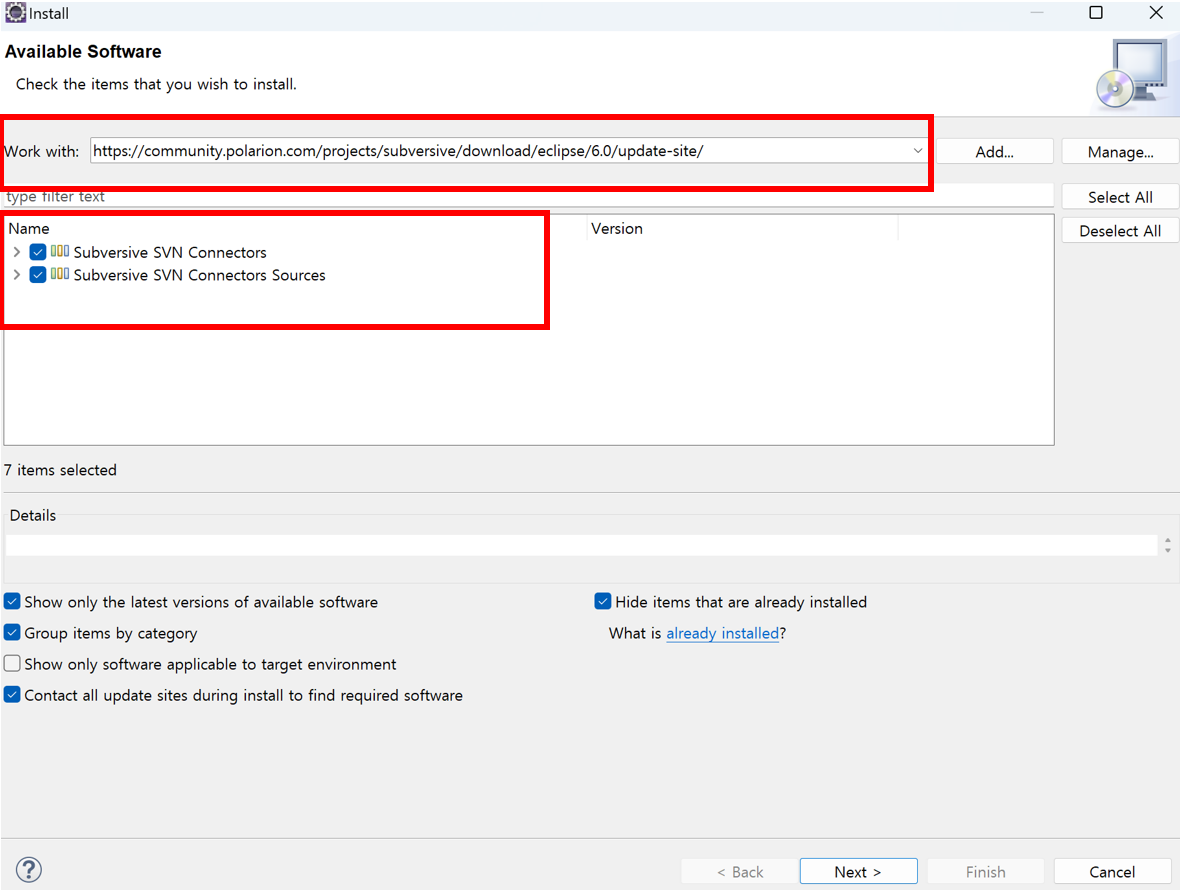This screenshot has height=890, width=1180.
Task: Click the Next > button
Action: (x=858, y=871)
